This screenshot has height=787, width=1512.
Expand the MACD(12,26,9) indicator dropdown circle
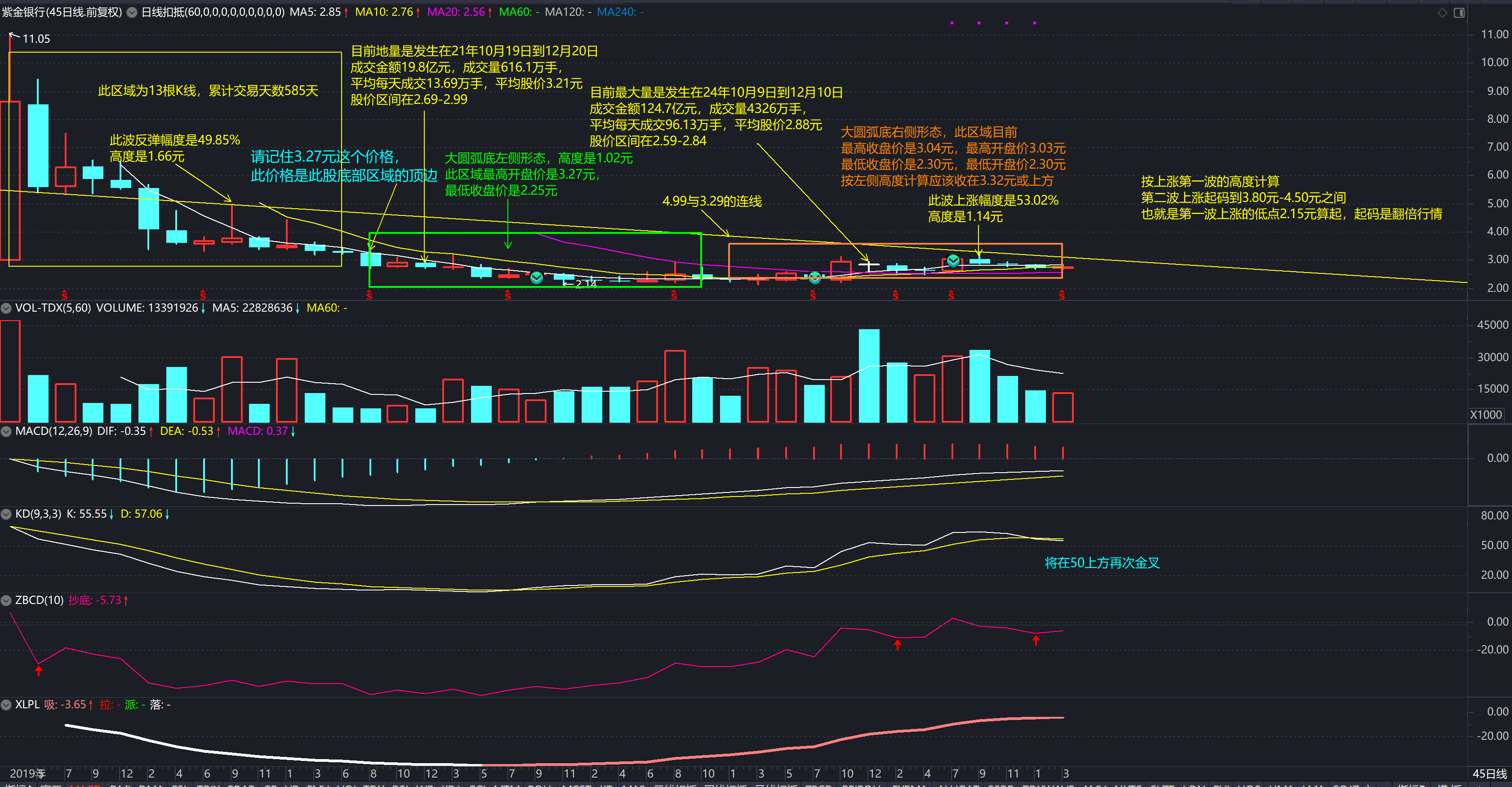click(x=6, y=431)
